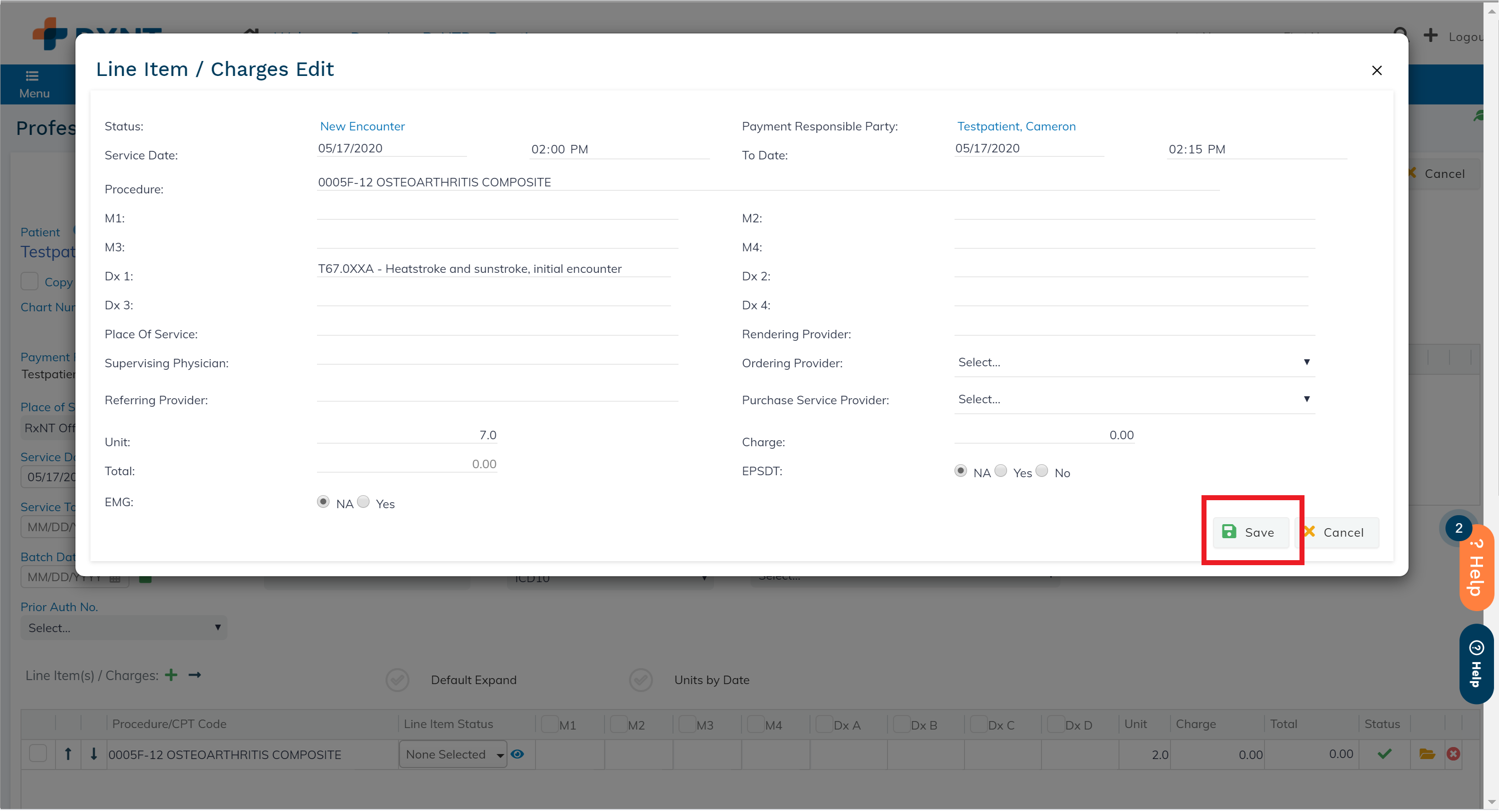Click the dark blue Help tab

click(1475, 664)
